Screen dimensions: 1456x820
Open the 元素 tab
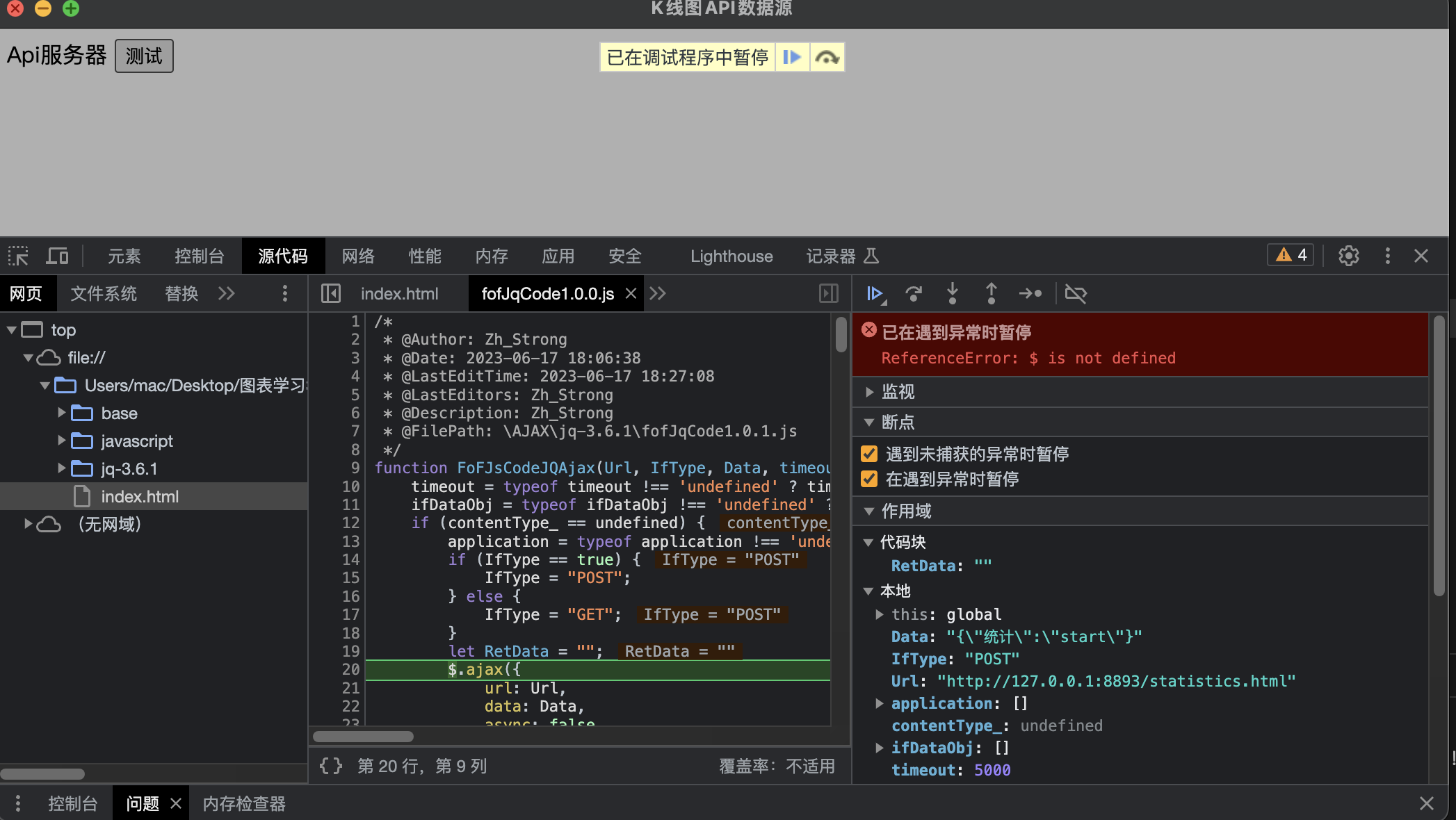point(124,256)
